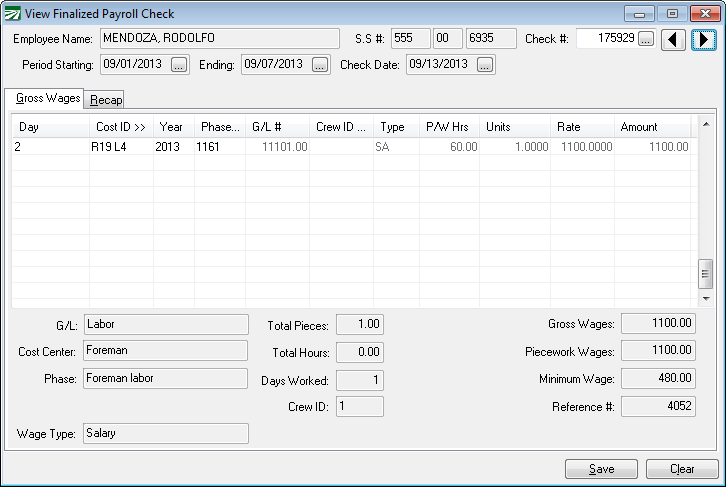The height and width of the screenshot is (487, 726).
Task: Sort by the Cost ID column header
Action: [x=120, y=127]
